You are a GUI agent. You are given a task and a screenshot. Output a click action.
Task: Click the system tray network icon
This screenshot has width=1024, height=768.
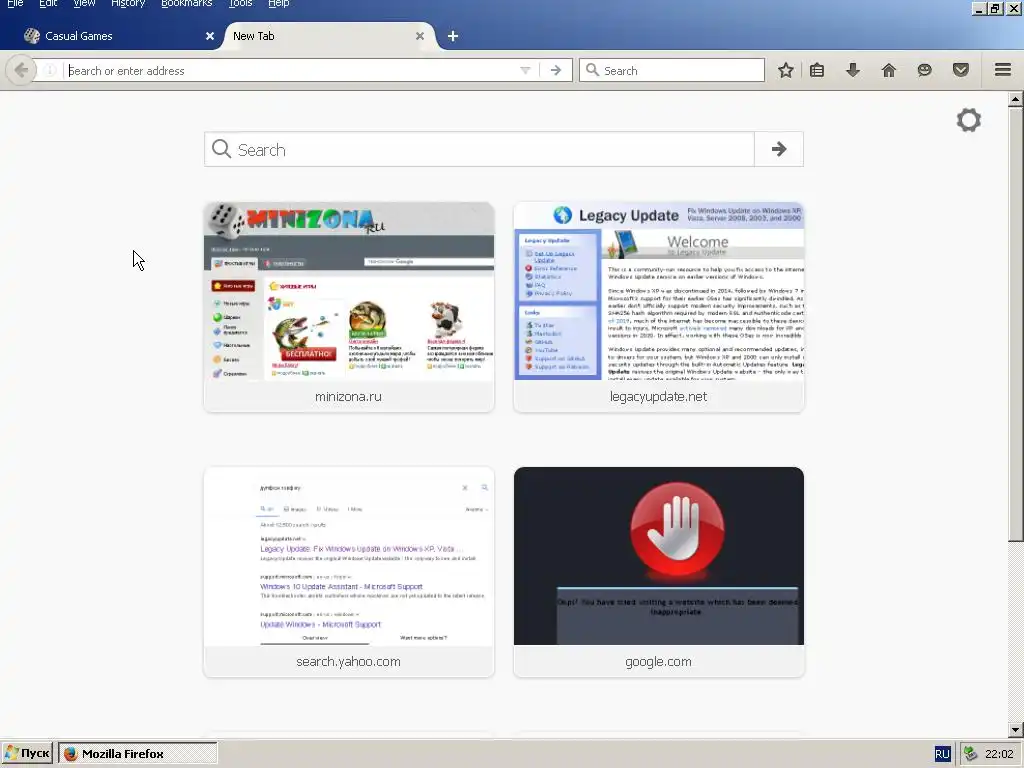pos(970,754)
